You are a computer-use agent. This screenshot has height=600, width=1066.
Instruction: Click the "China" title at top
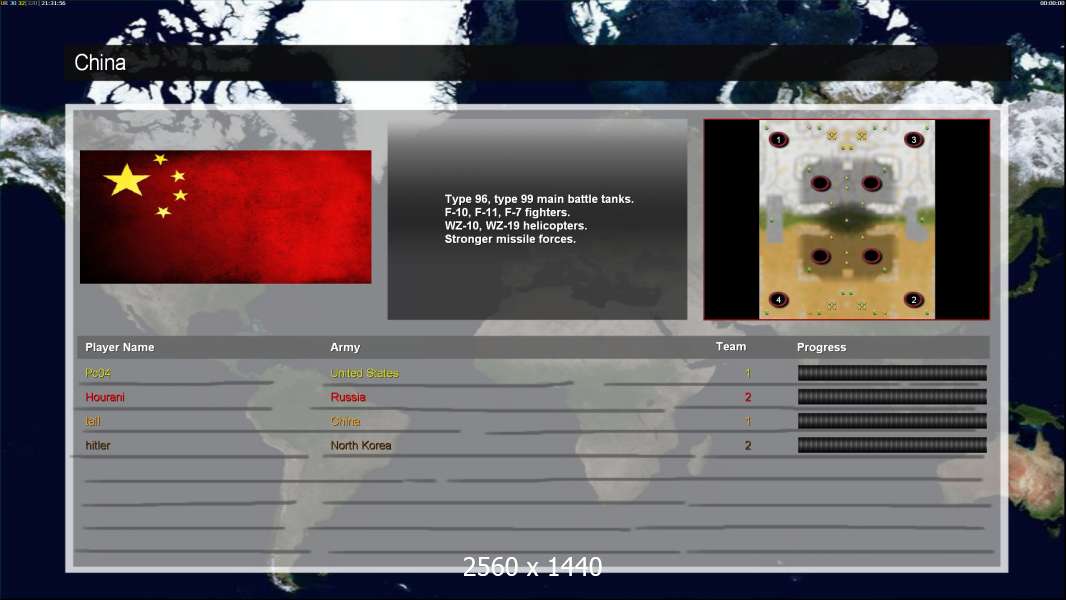point(100,63)
